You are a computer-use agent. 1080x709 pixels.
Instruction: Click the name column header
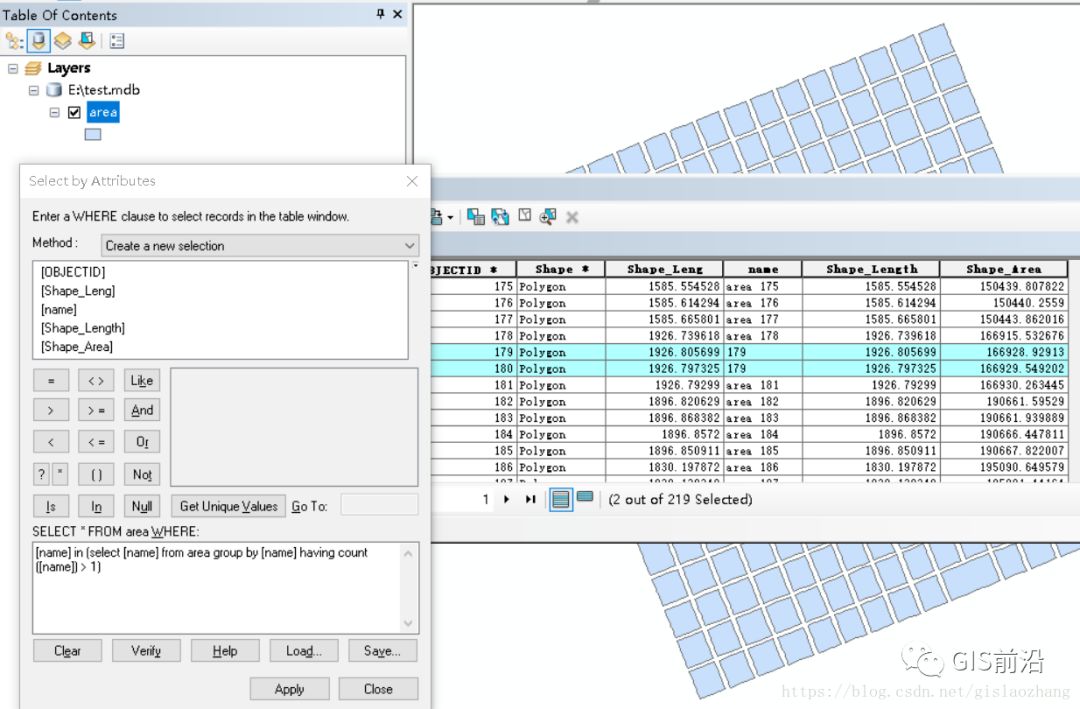coord(762,269)
